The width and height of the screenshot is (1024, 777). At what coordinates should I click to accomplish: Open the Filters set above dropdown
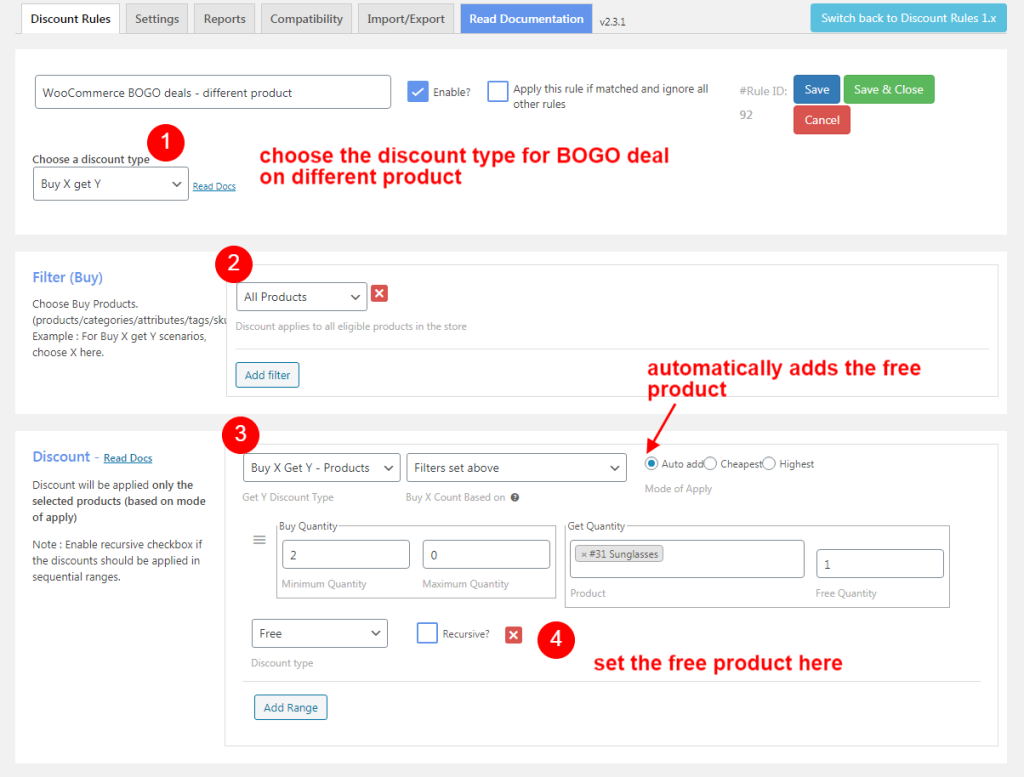click(x=516, y=468)
